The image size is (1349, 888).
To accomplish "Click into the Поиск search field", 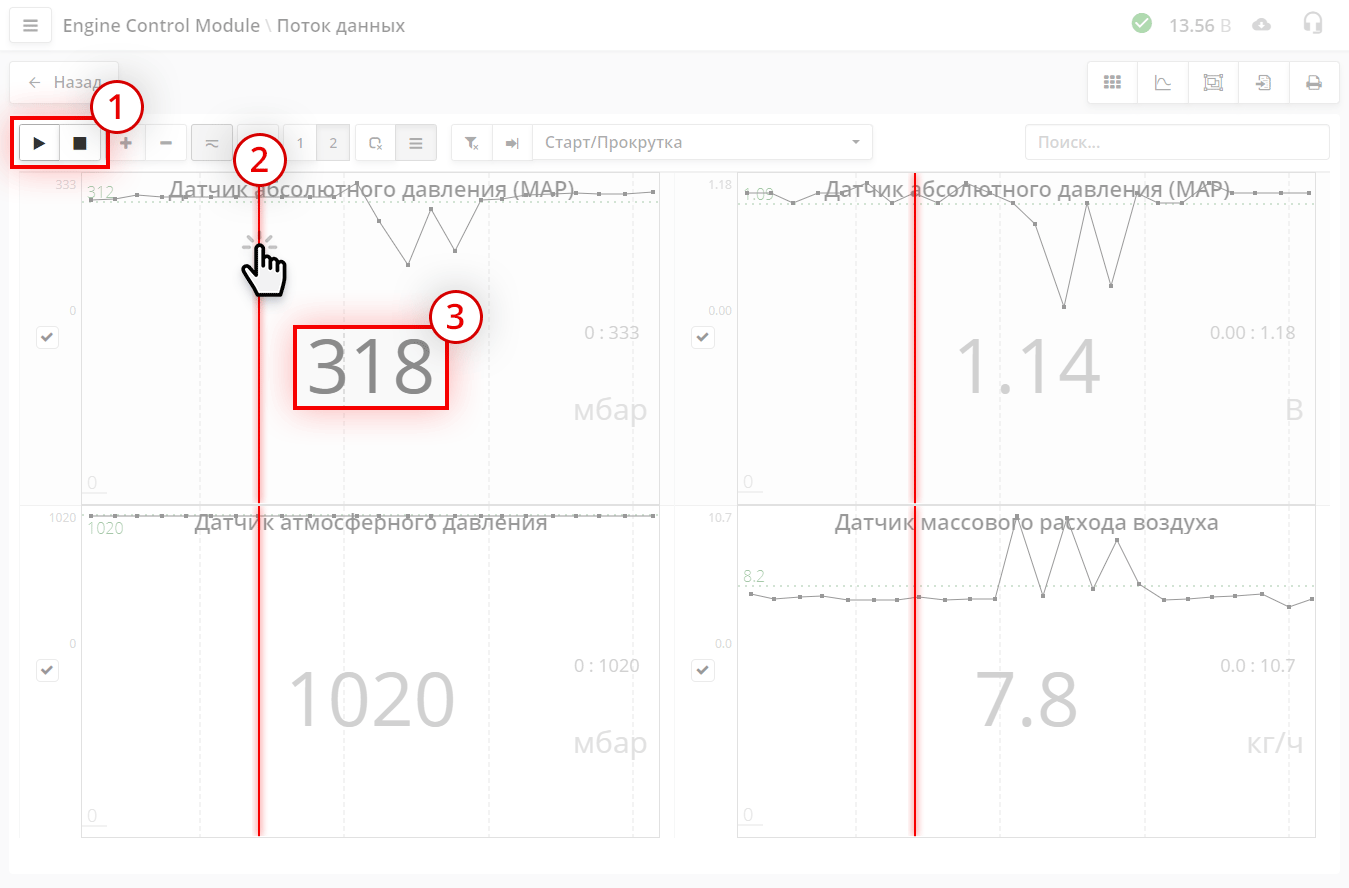I will point(1176,143).
